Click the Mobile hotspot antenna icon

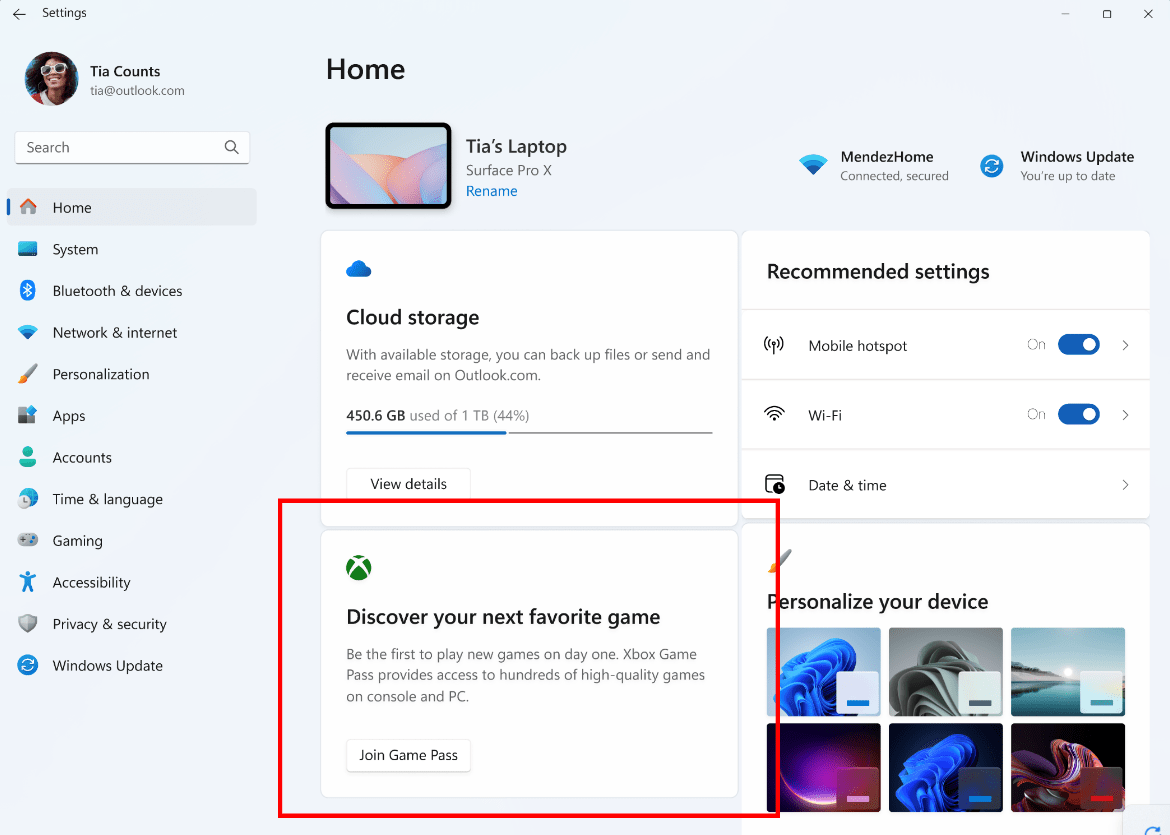tap(774, 345)
